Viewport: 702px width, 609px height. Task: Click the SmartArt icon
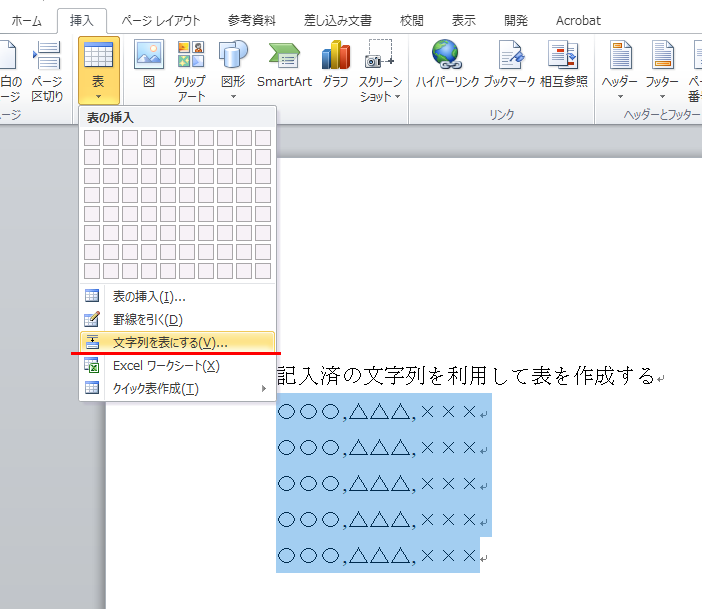[x=286, y=62]
